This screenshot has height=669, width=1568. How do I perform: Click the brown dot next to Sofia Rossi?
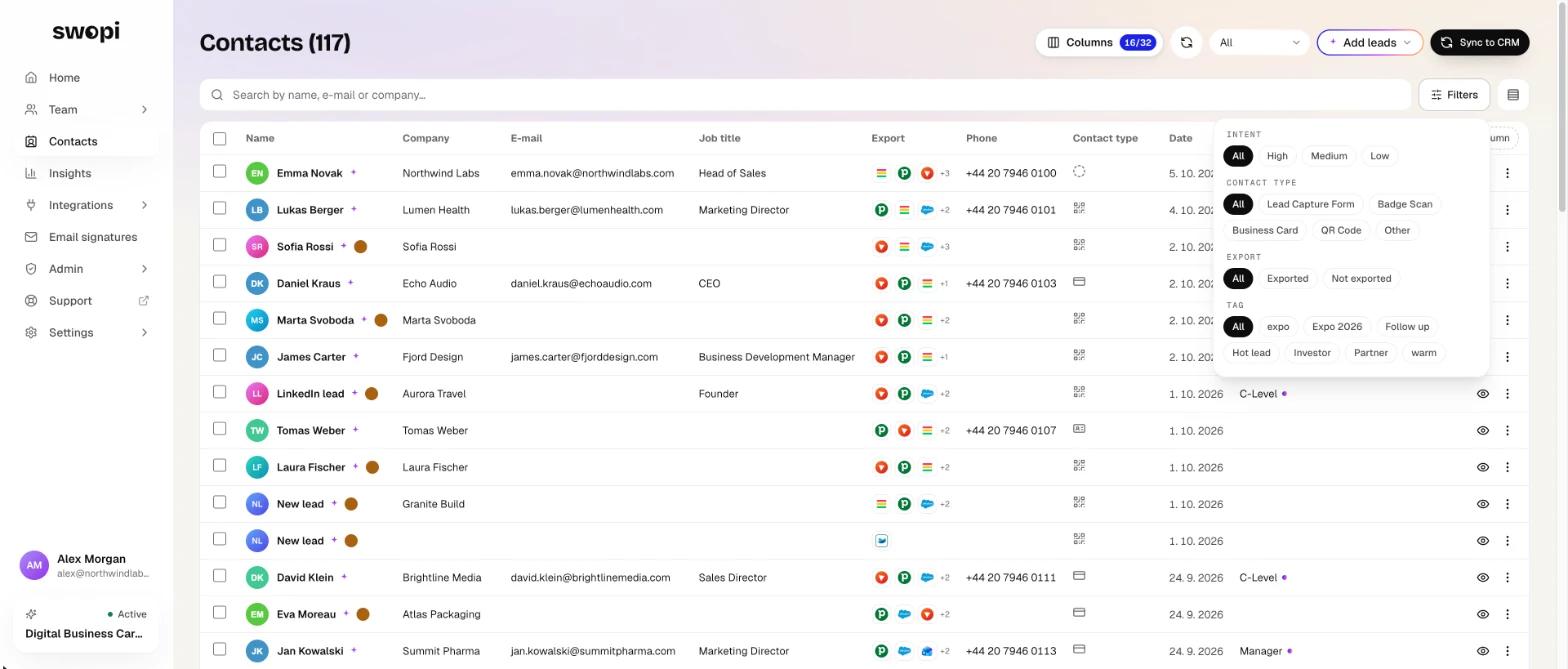[x=360, y=246]
